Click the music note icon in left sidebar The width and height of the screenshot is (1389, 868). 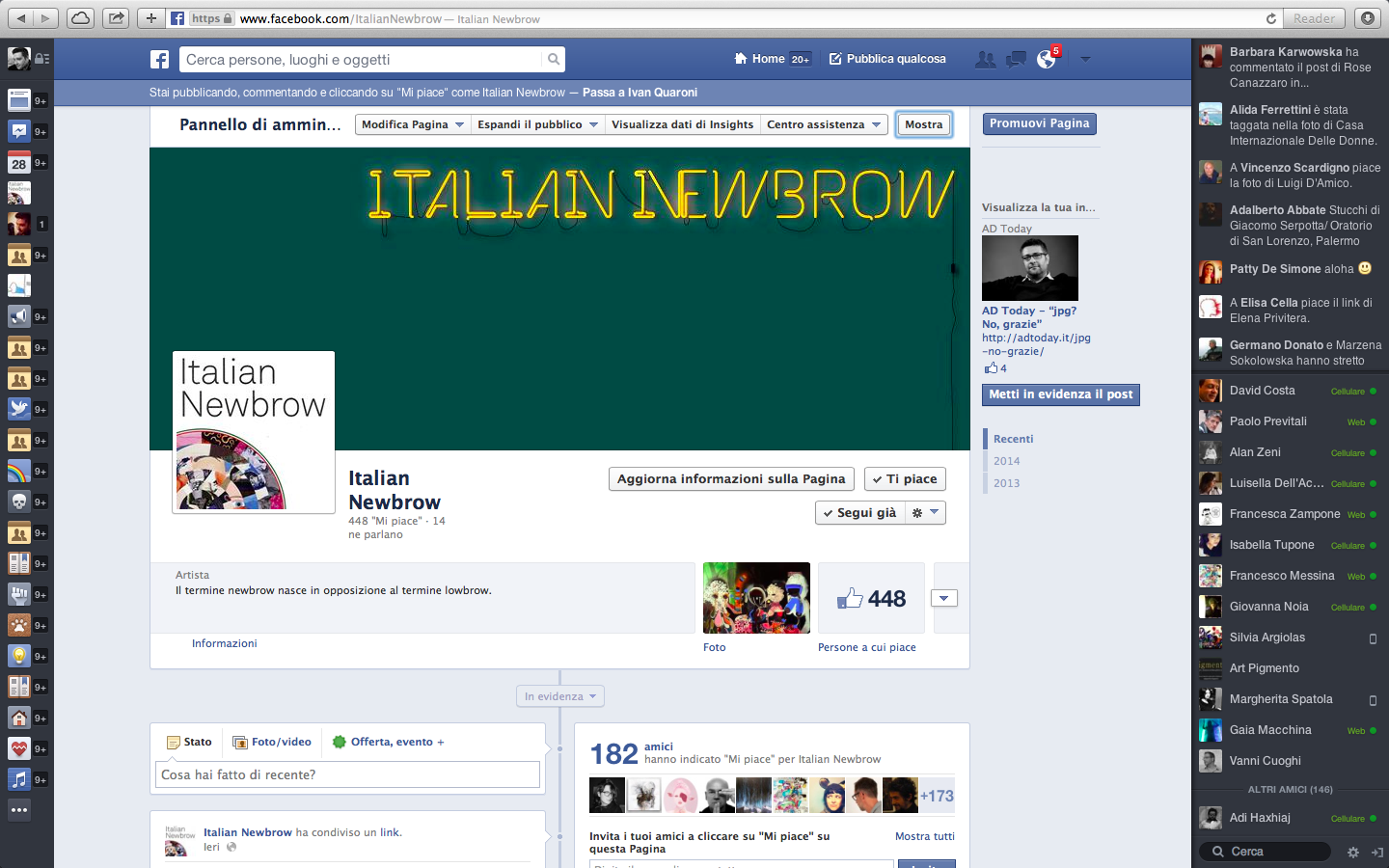(19, 779)
